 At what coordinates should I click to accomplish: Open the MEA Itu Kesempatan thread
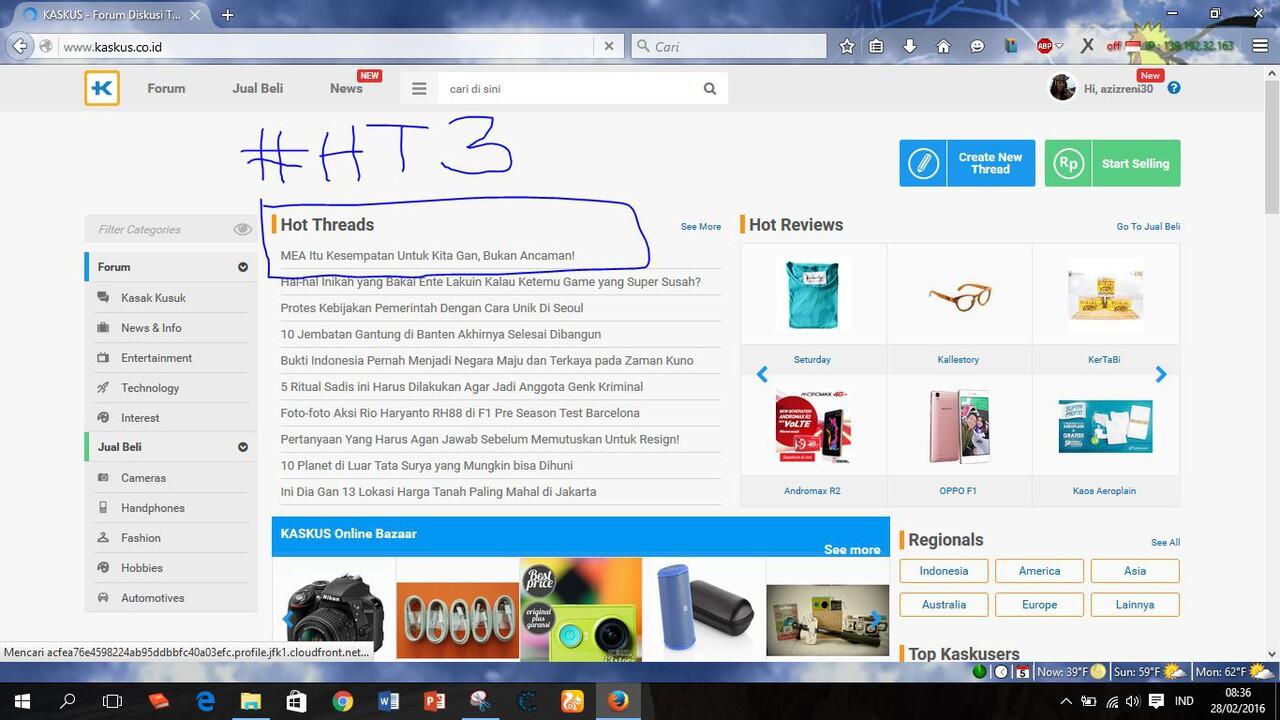(428, 256)
